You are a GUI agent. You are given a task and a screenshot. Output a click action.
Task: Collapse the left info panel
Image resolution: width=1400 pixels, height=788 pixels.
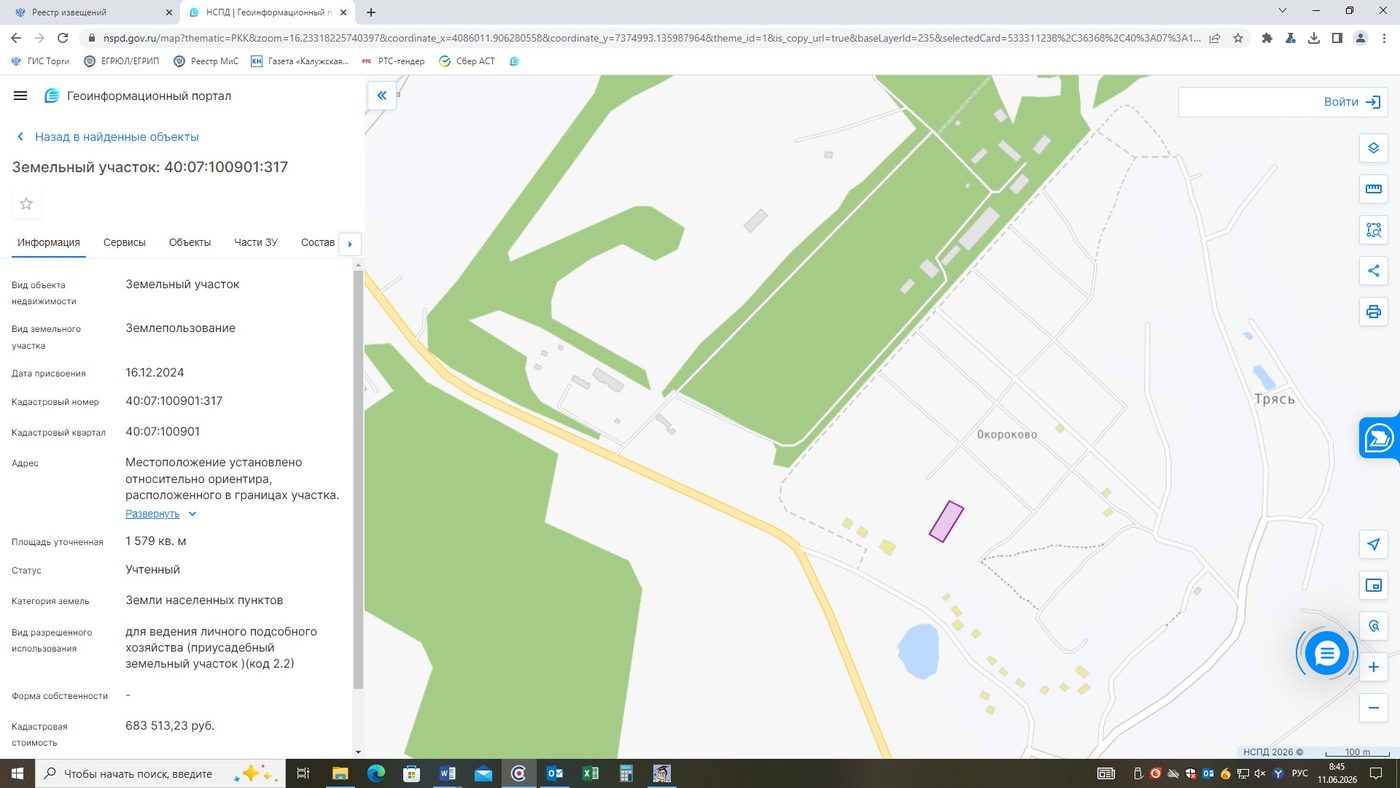pyautogui.click(x=381, y=96)
